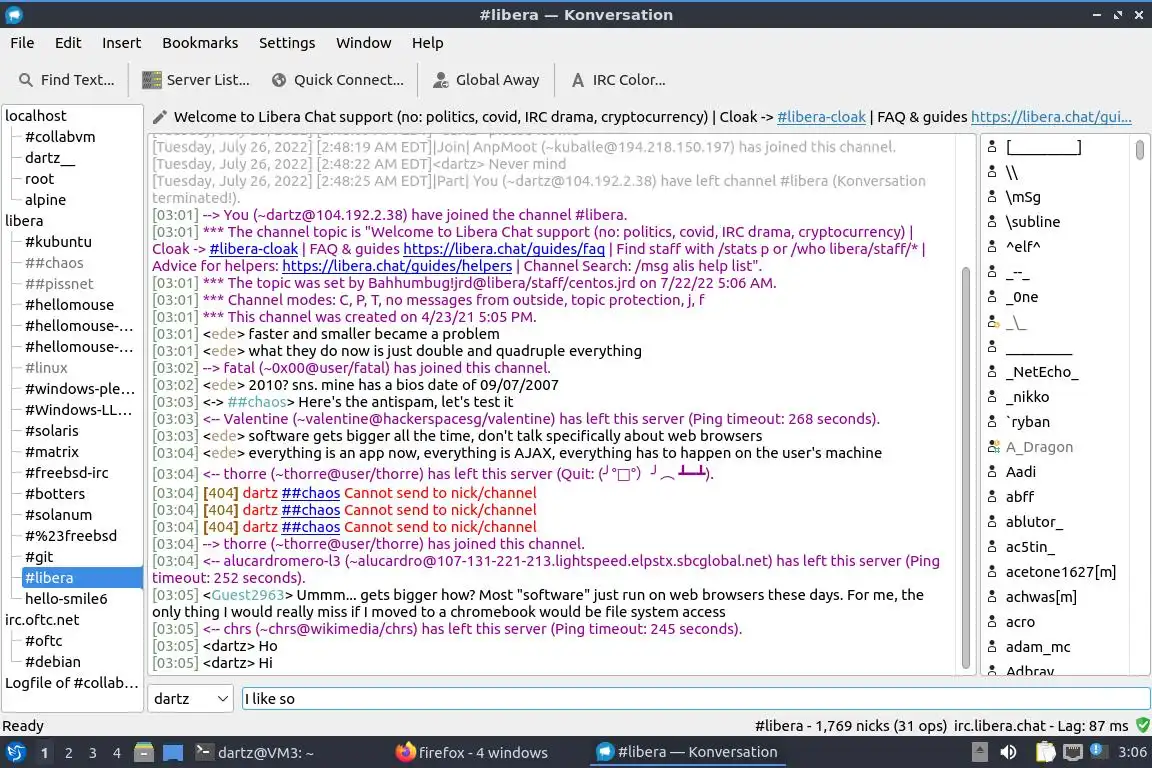Switch to #git channel
The height and width of the screenshot is (768, 1152).
tap(39, 557)
